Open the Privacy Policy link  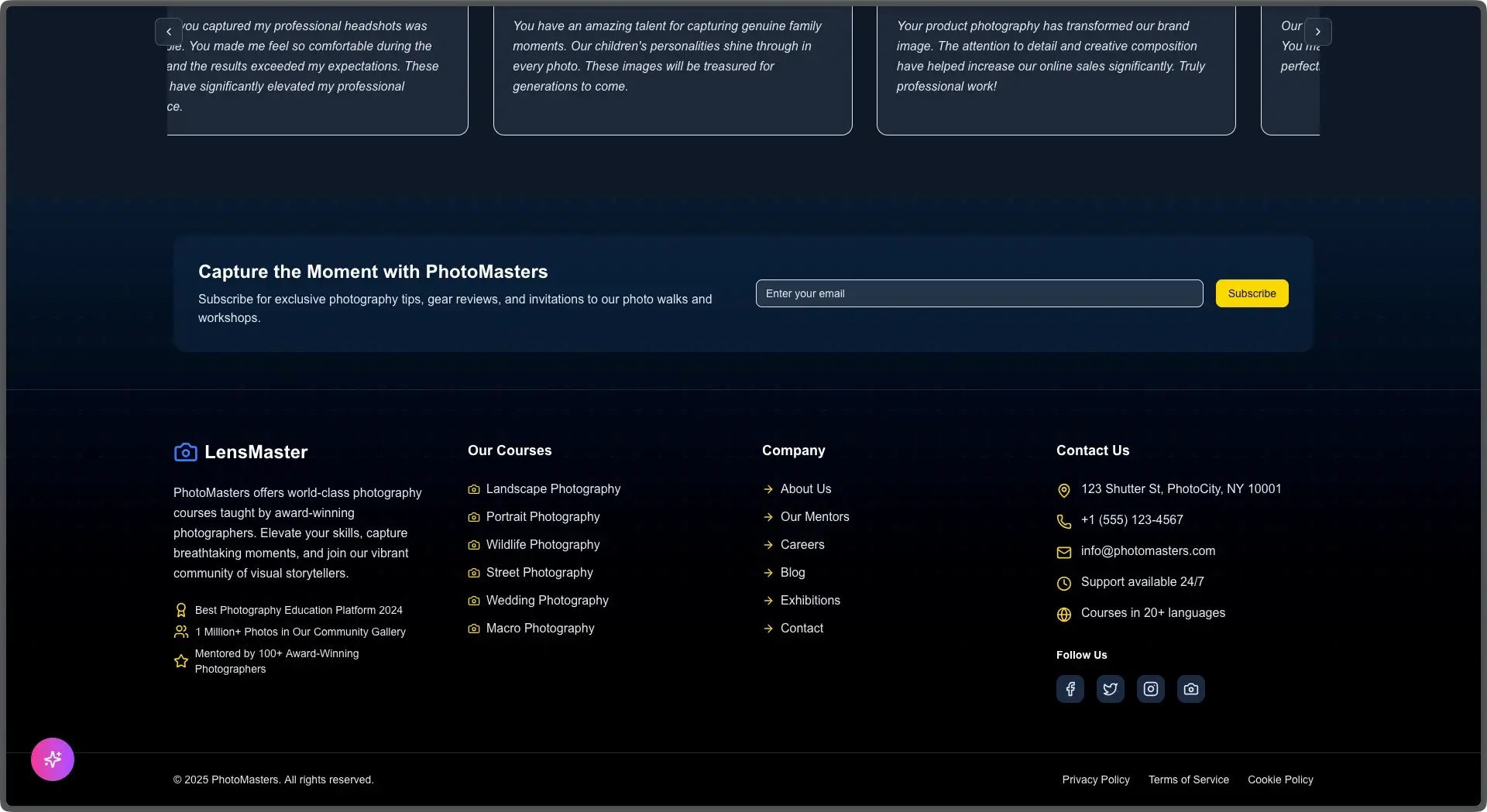[1096, 779]
